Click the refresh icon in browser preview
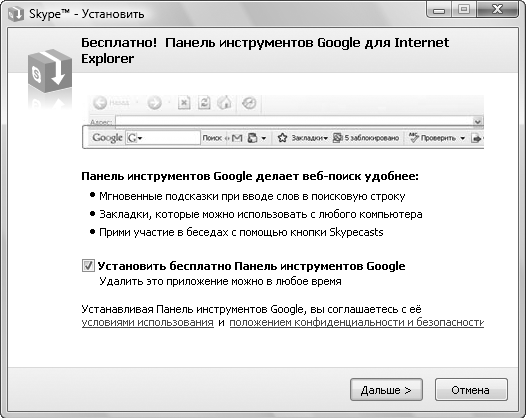This screenshot has width=526, height=418. (x=204, y=103)
